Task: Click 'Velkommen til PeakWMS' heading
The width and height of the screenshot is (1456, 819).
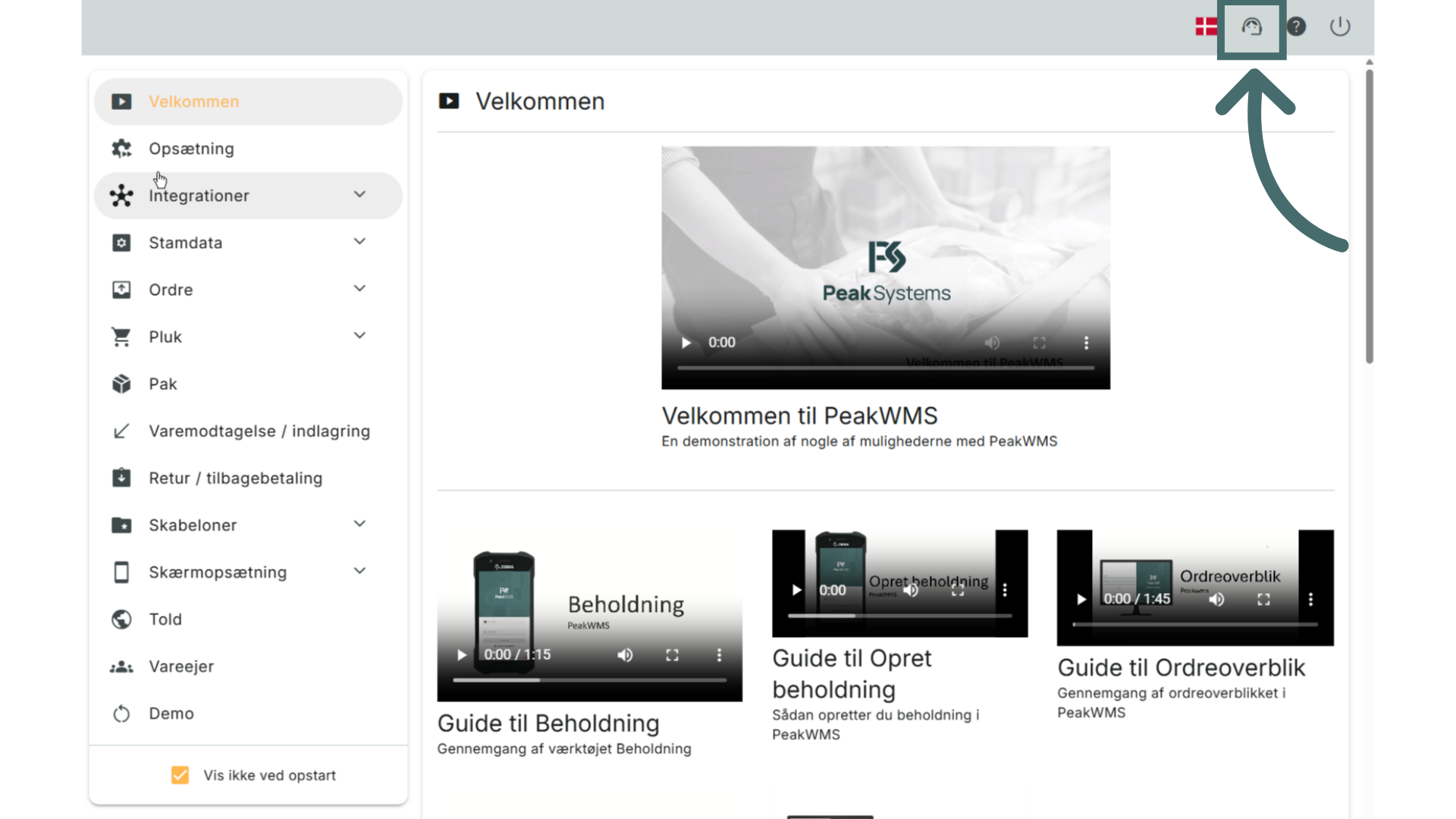Action: pos(799,416)
